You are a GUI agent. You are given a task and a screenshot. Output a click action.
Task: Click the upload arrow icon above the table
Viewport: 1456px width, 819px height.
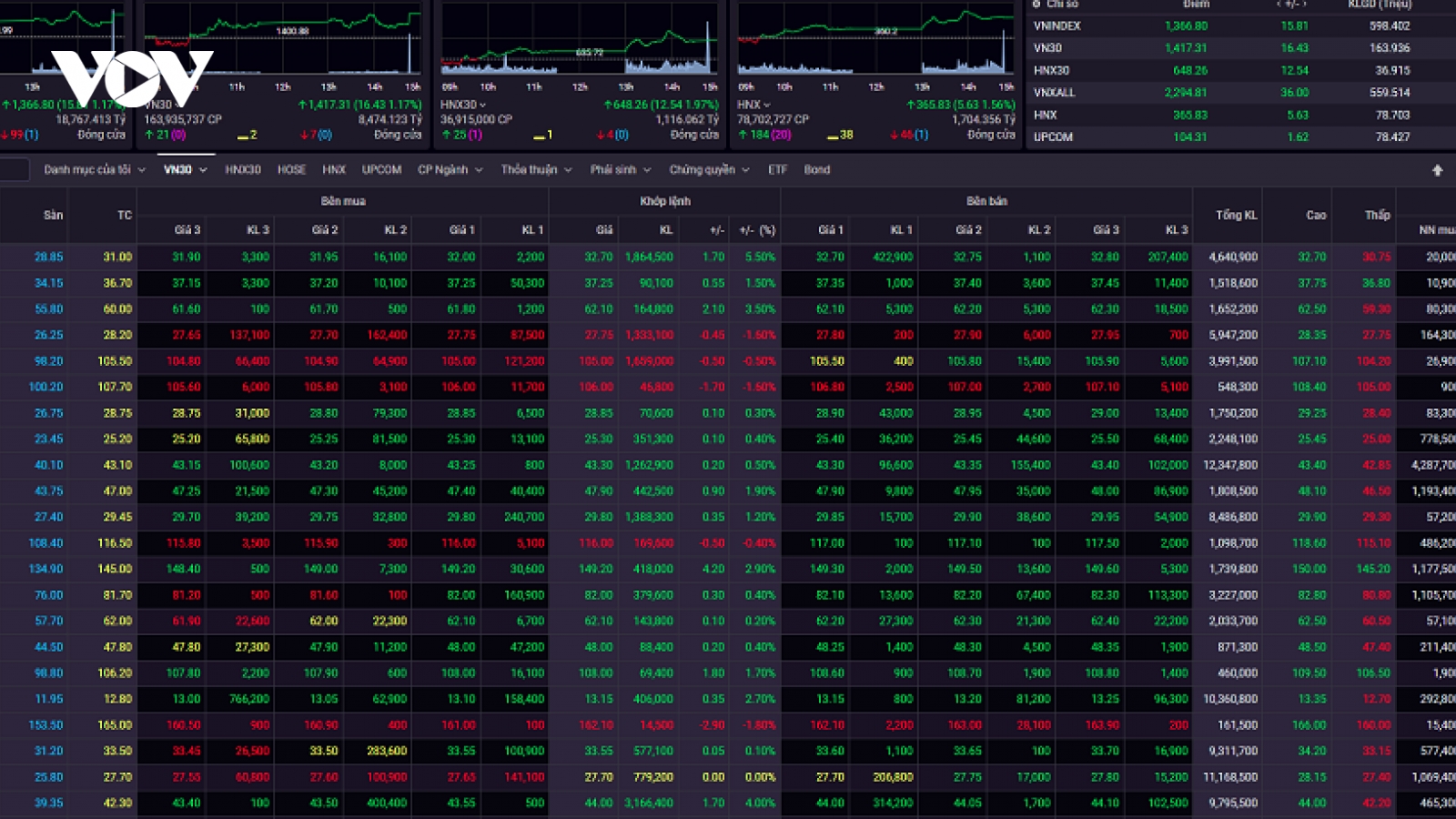1437,170
